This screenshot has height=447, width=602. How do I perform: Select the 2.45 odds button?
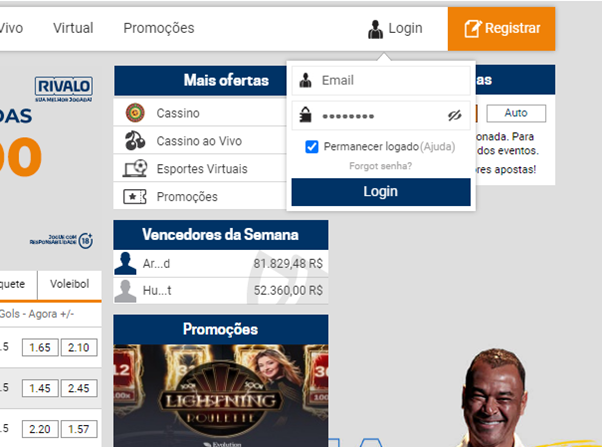coord(79,388)
